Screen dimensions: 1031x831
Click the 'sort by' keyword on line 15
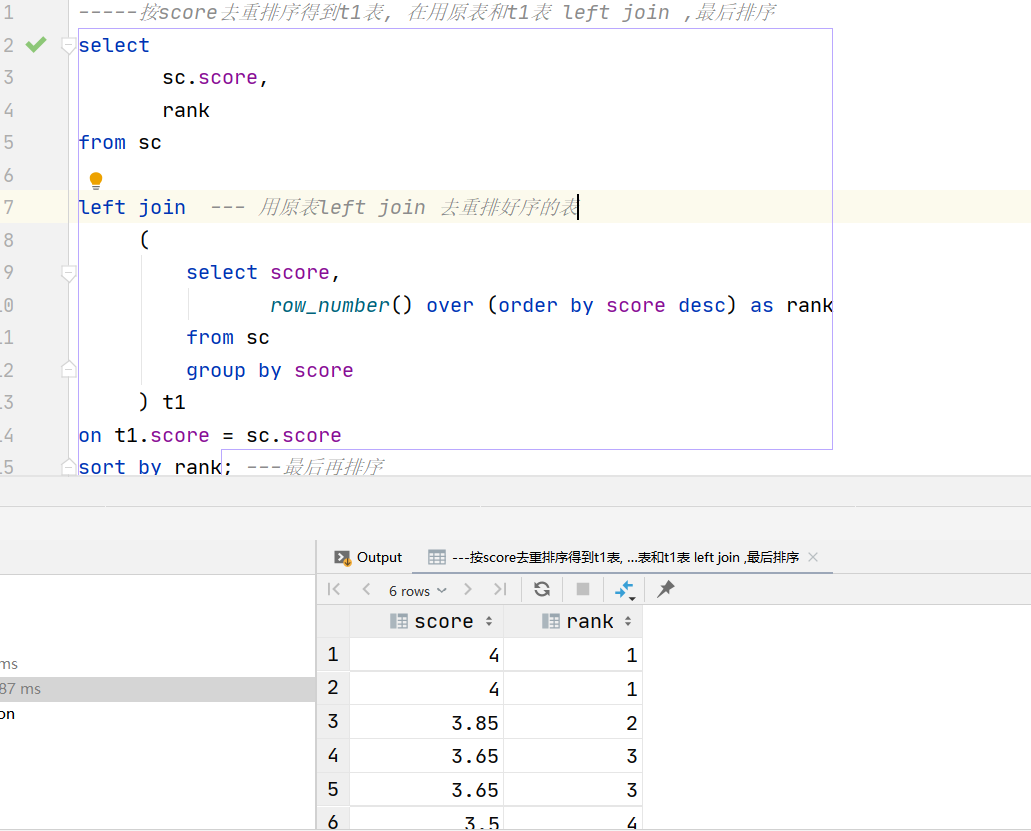tap(120, 467)
